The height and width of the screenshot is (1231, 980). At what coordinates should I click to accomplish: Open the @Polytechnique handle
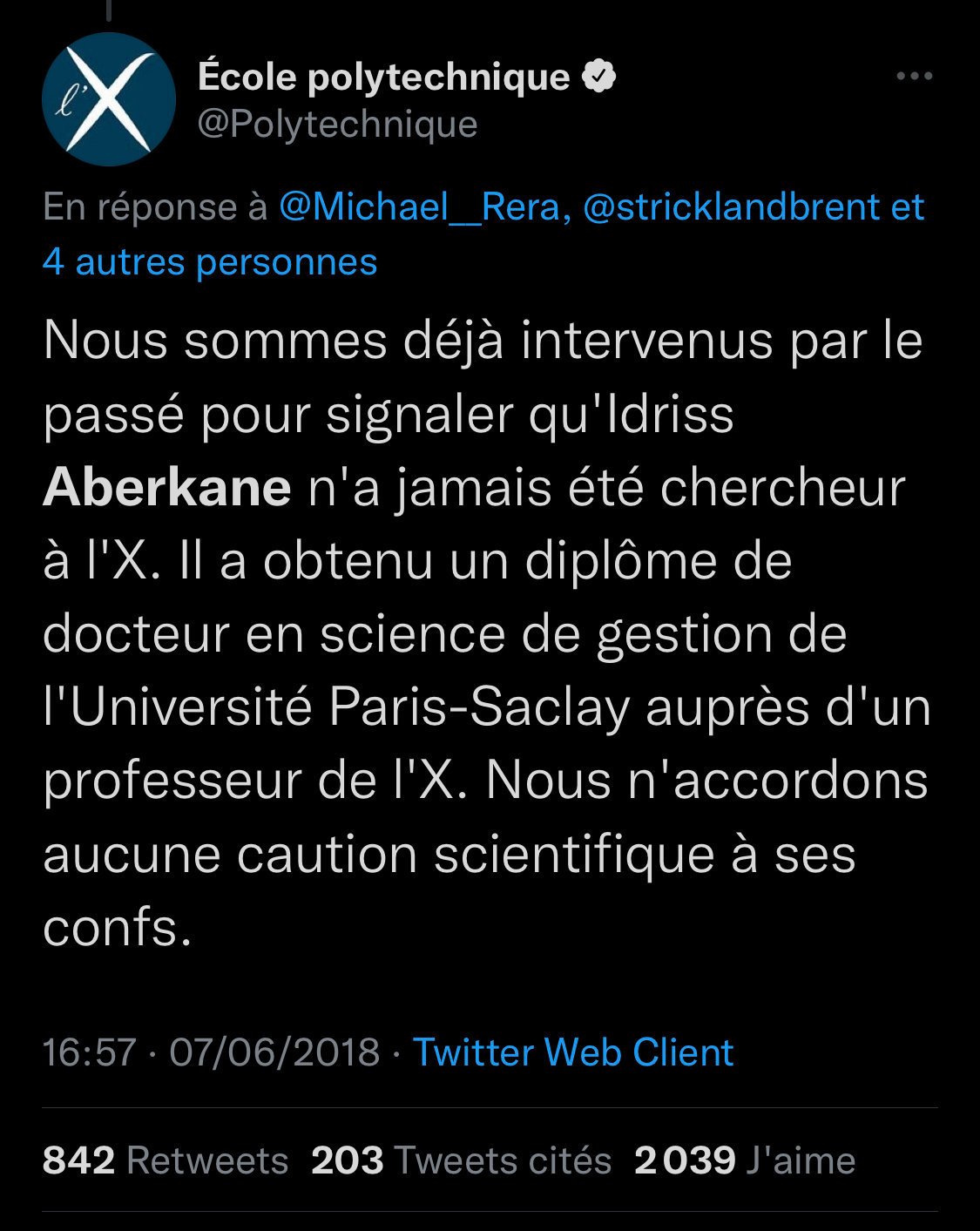pos(338,124)
